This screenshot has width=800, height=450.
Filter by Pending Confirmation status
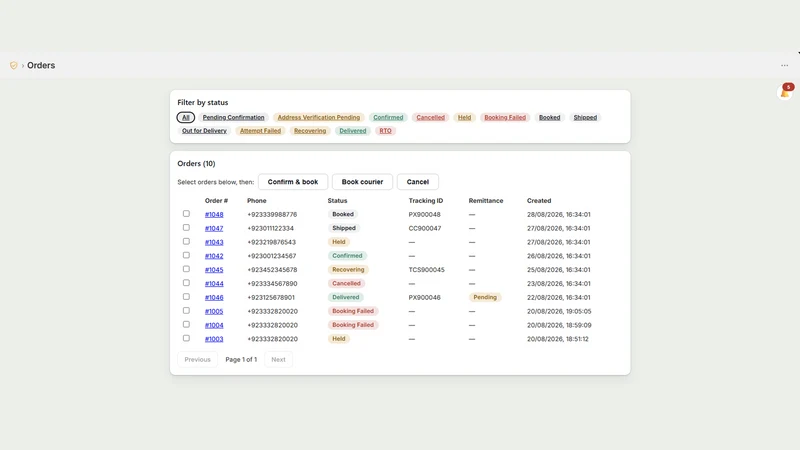233,117
